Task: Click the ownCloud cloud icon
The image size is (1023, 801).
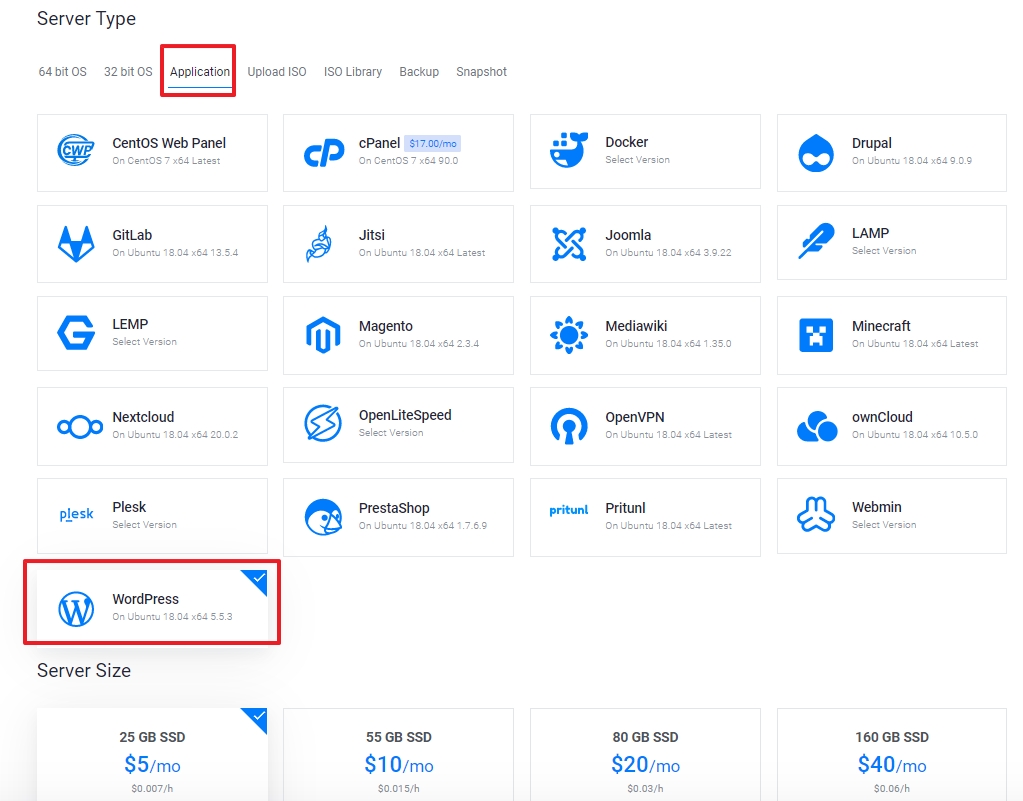Action: (x=817, y=427)
